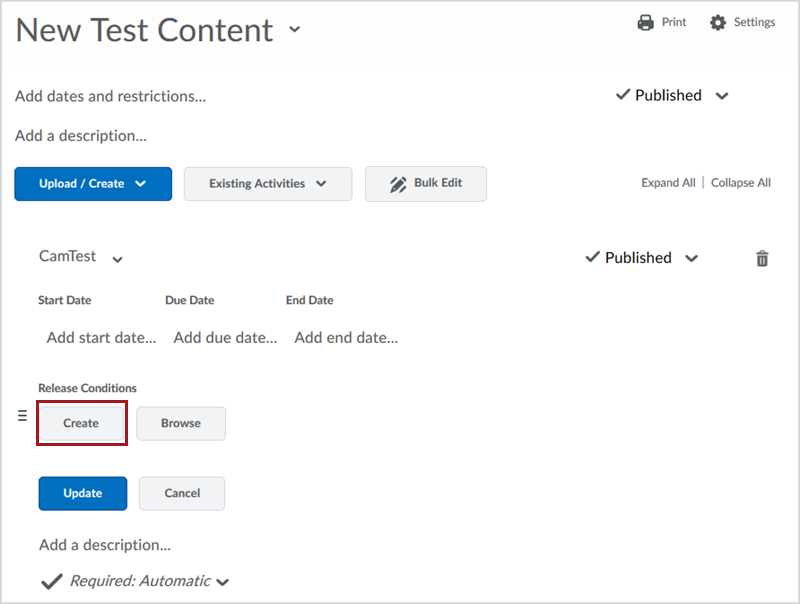Click Add end date field
This screenshot has width=800, height=604.
tap(346, 337)
